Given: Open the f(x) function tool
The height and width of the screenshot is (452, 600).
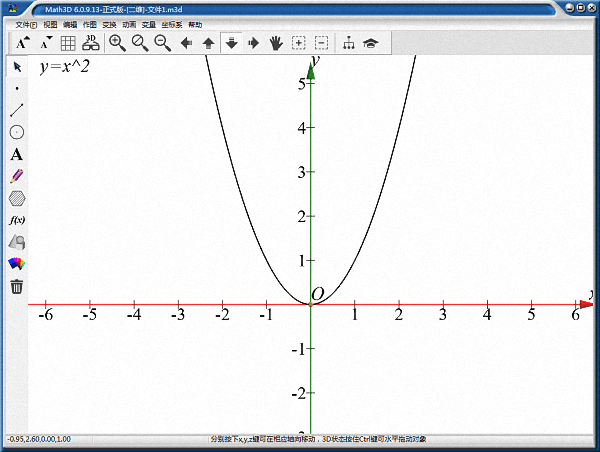Looking at the screenshot, I should [16, 220].
